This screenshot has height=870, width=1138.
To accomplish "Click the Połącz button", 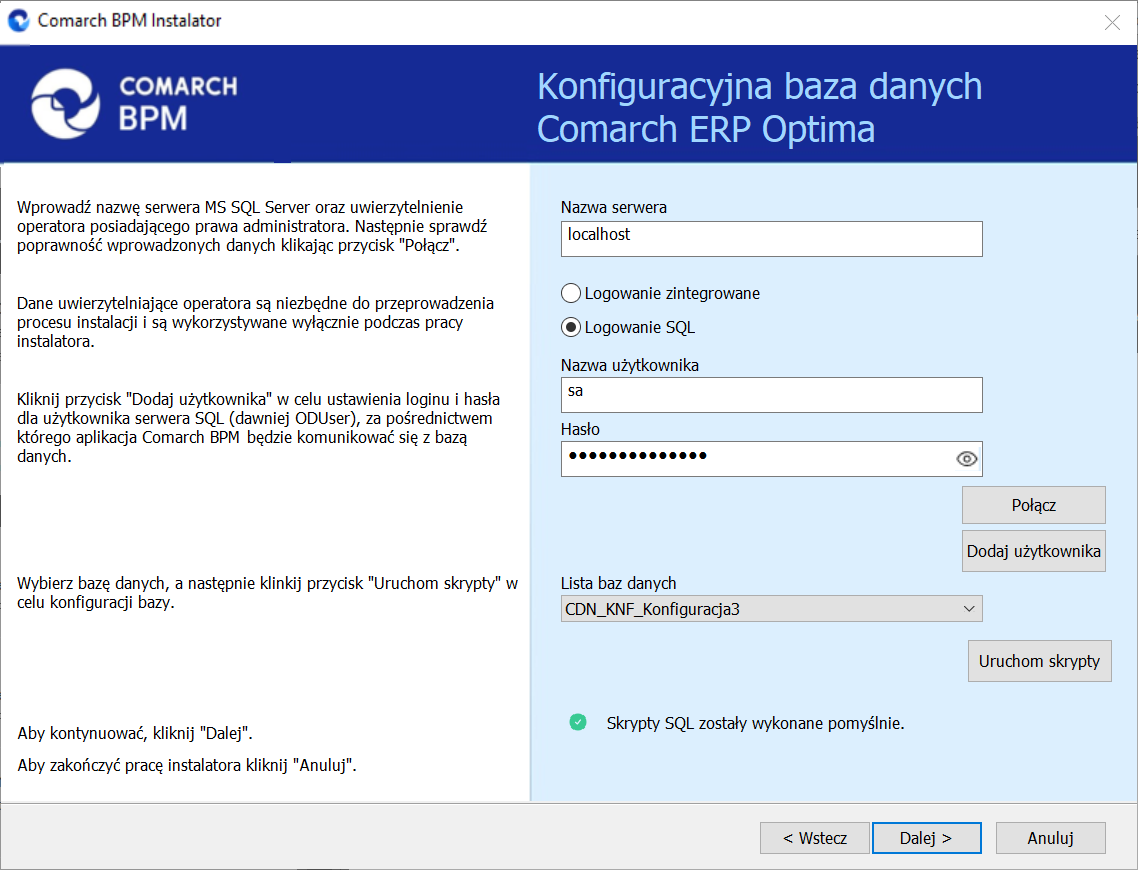I will pos(1033,505).
